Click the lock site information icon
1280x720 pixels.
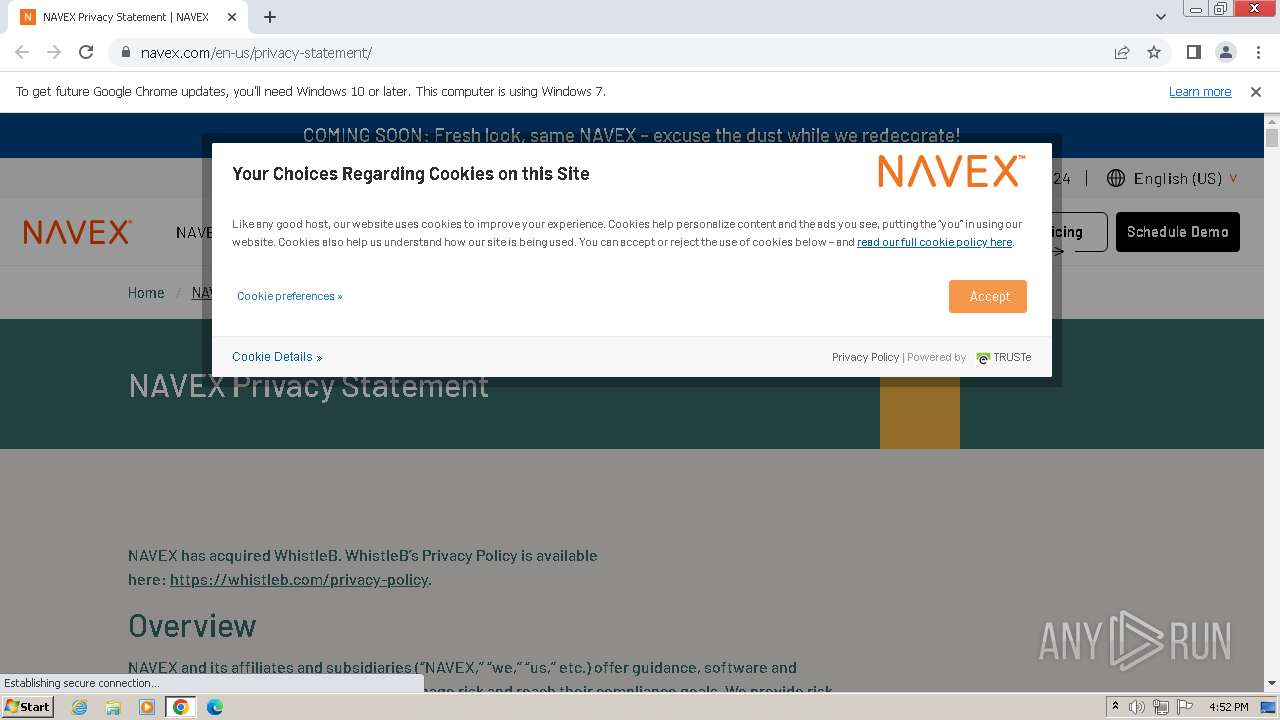(x=125, y=53)
